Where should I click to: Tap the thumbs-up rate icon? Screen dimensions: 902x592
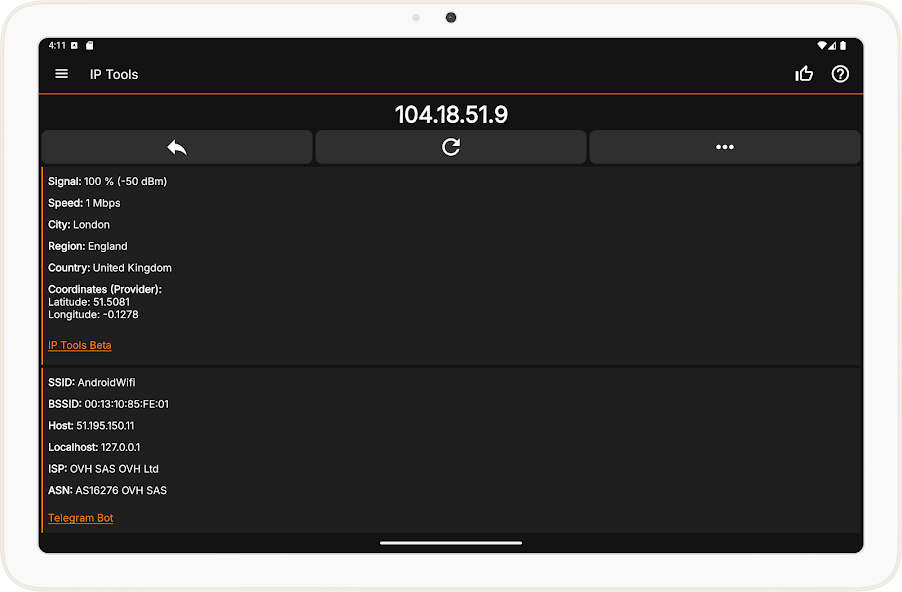(804, 74)
